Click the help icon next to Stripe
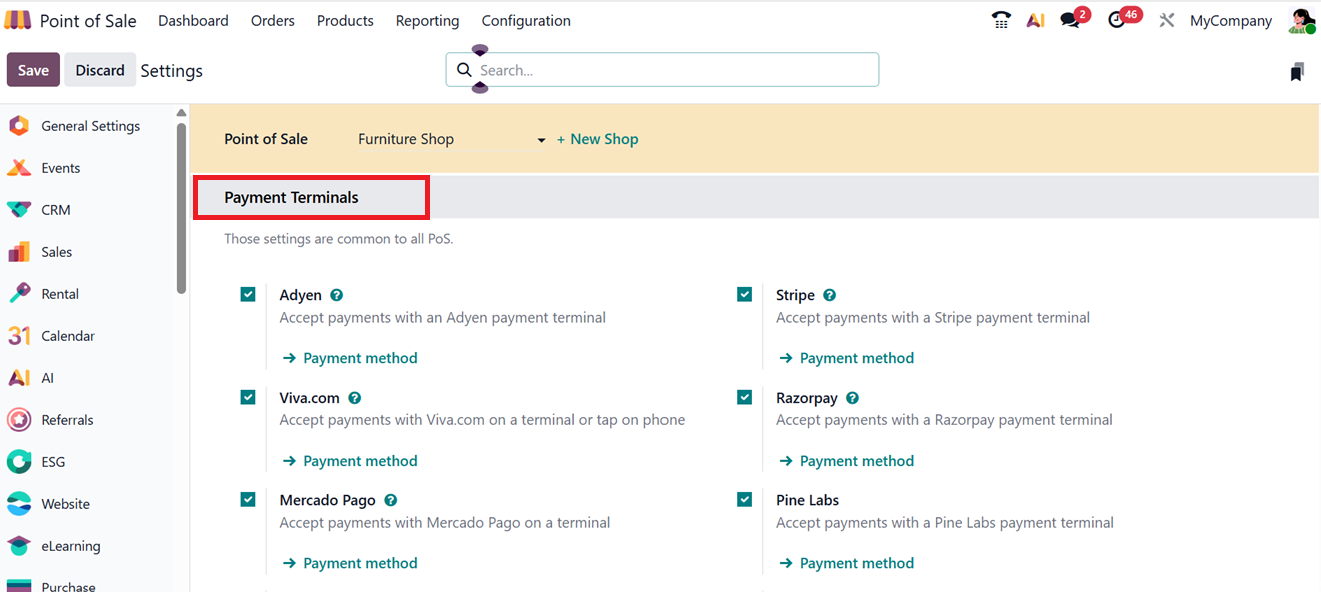Image resolution: width=1321 pixels, height=592 pixels. coord(830,295)
